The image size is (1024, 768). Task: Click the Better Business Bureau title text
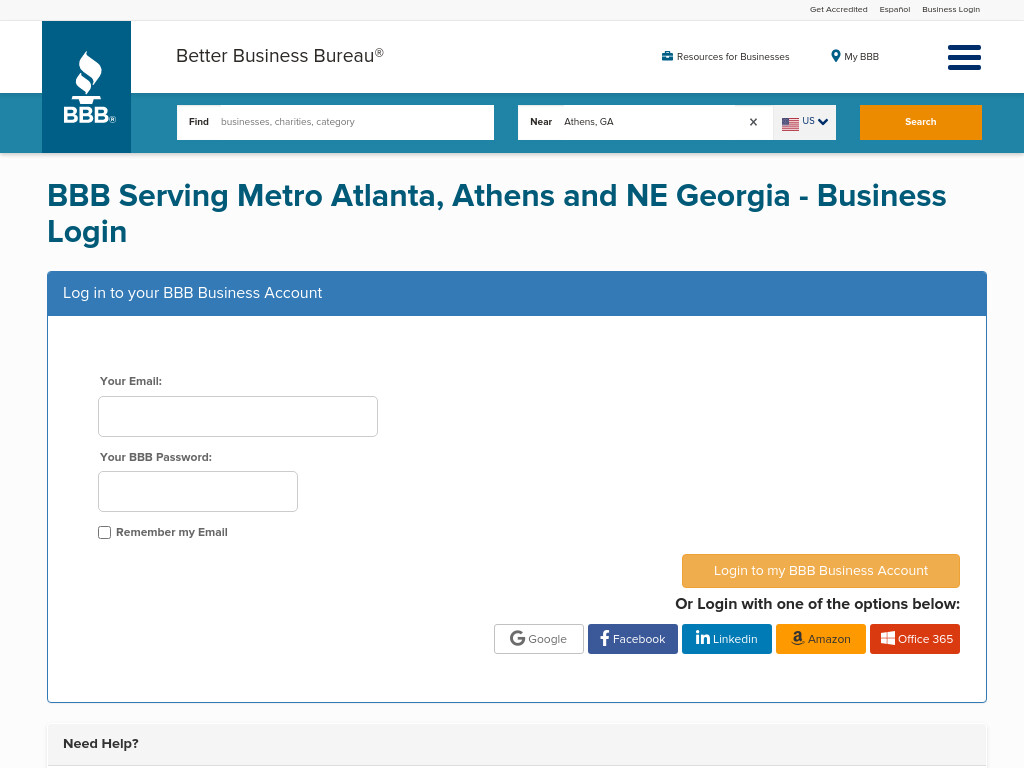(x=280, y=56)
